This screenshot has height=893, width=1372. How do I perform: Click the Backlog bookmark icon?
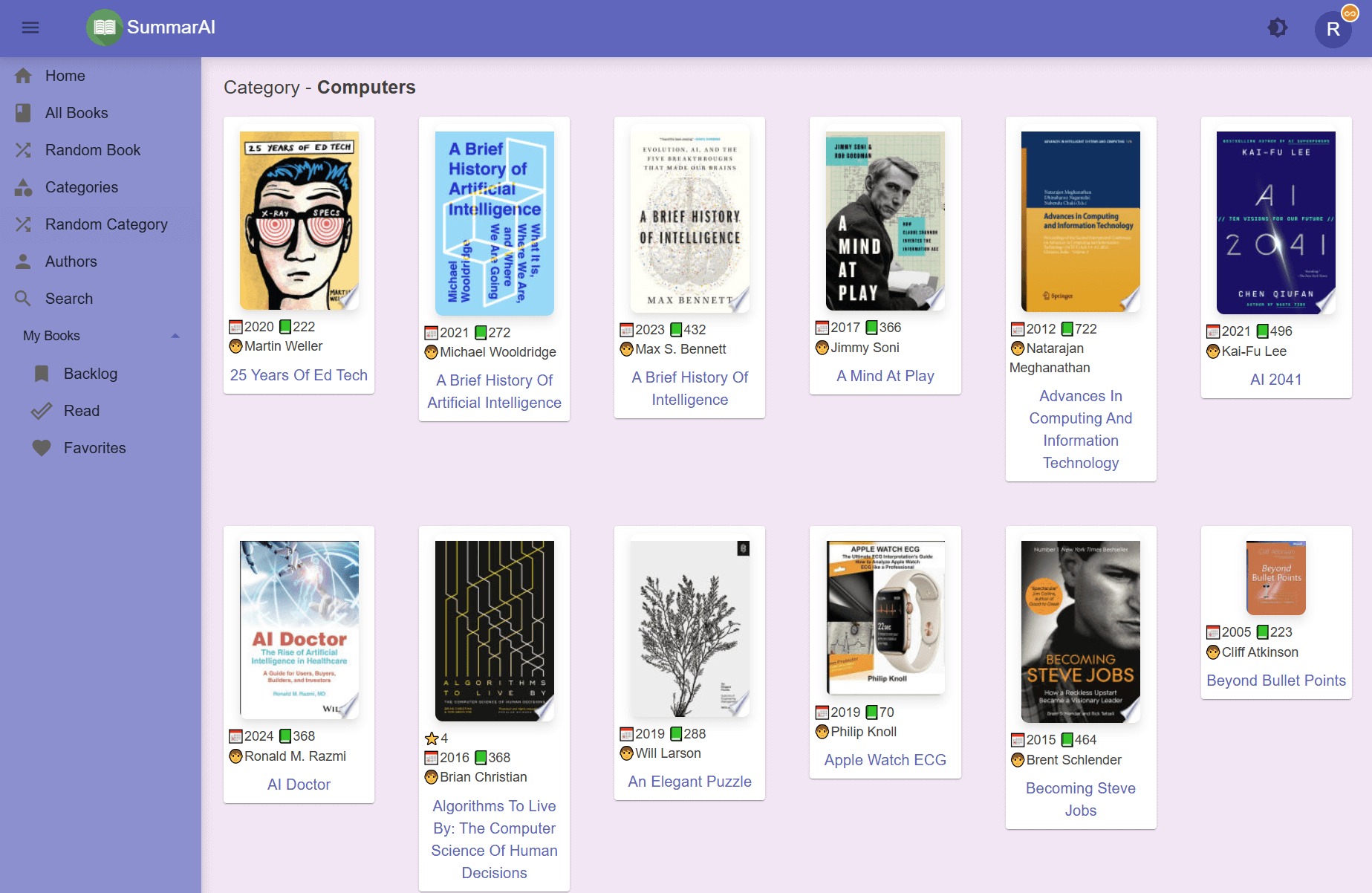(x=42, y=374)
